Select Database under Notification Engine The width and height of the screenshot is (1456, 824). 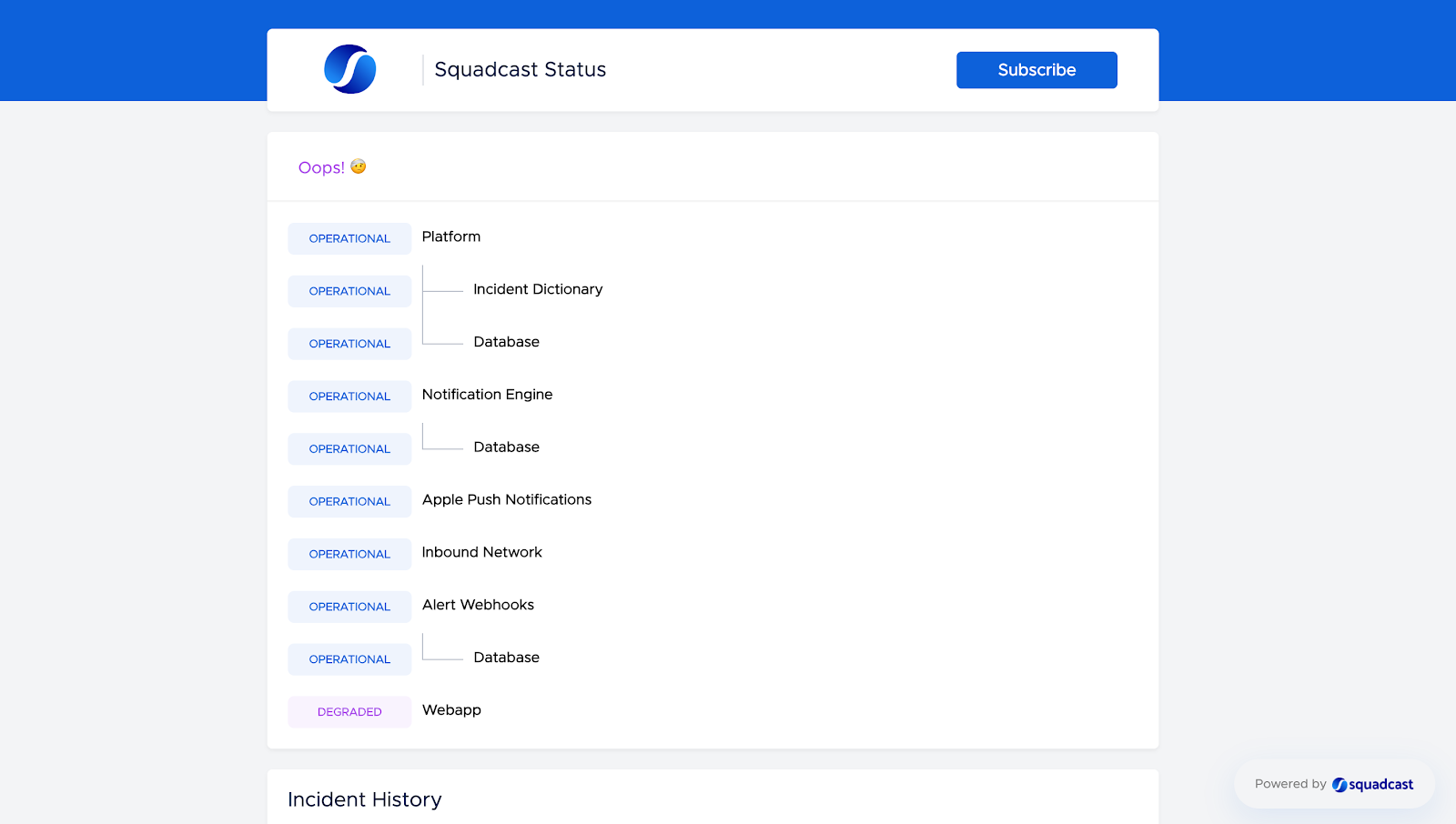507,447
